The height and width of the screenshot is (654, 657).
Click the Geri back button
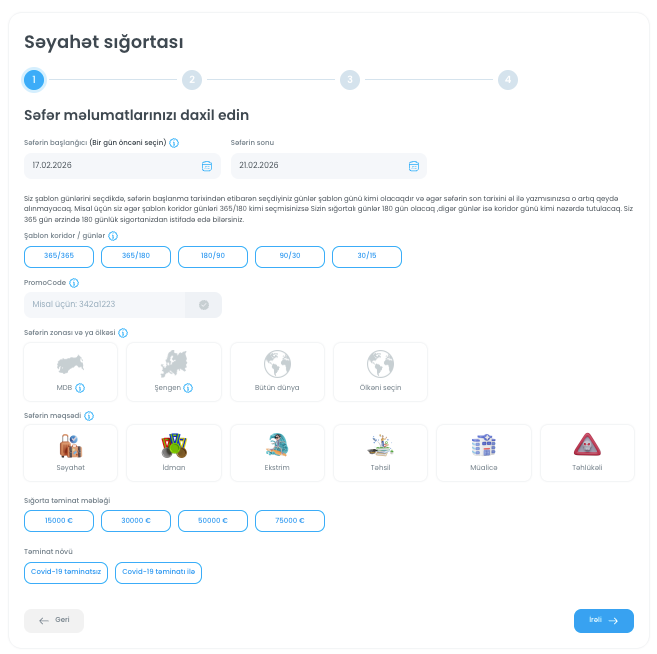click(54, 621)
